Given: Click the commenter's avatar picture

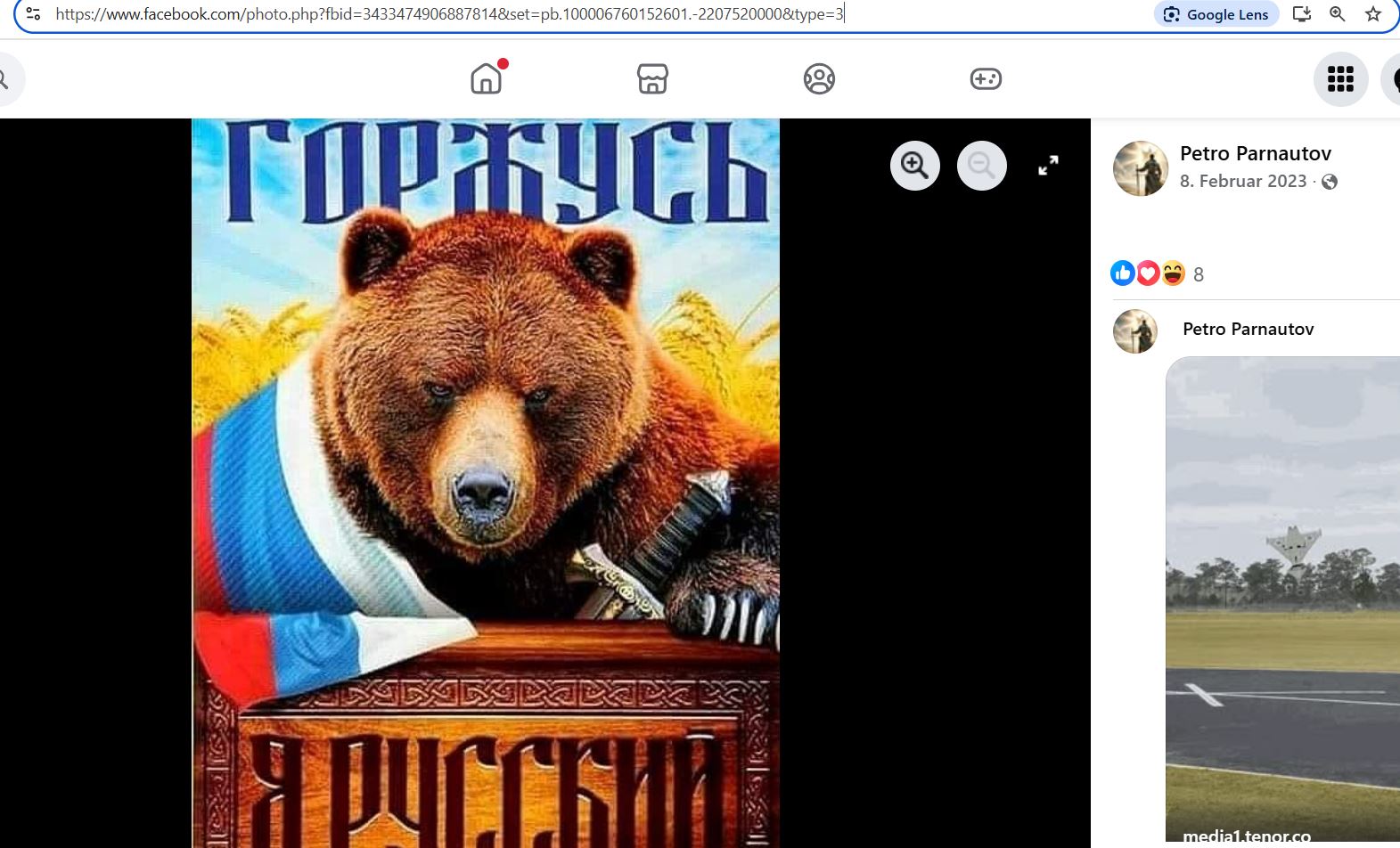Looking at the screenshot, I should [1135, 331].
